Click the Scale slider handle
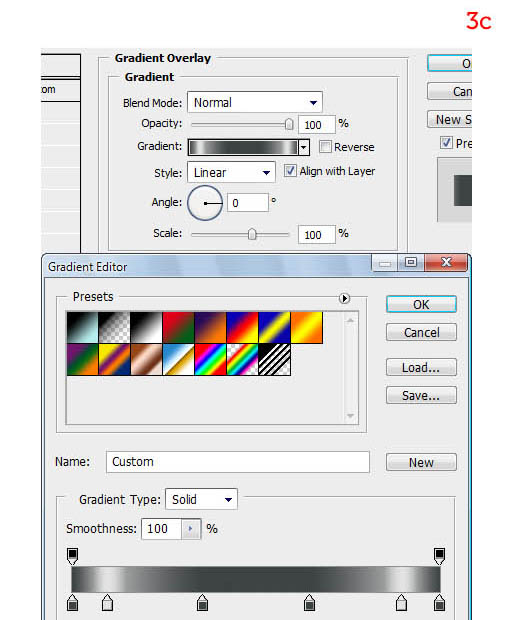The height and width of the screenshot is (620, 513). [252, 234]
